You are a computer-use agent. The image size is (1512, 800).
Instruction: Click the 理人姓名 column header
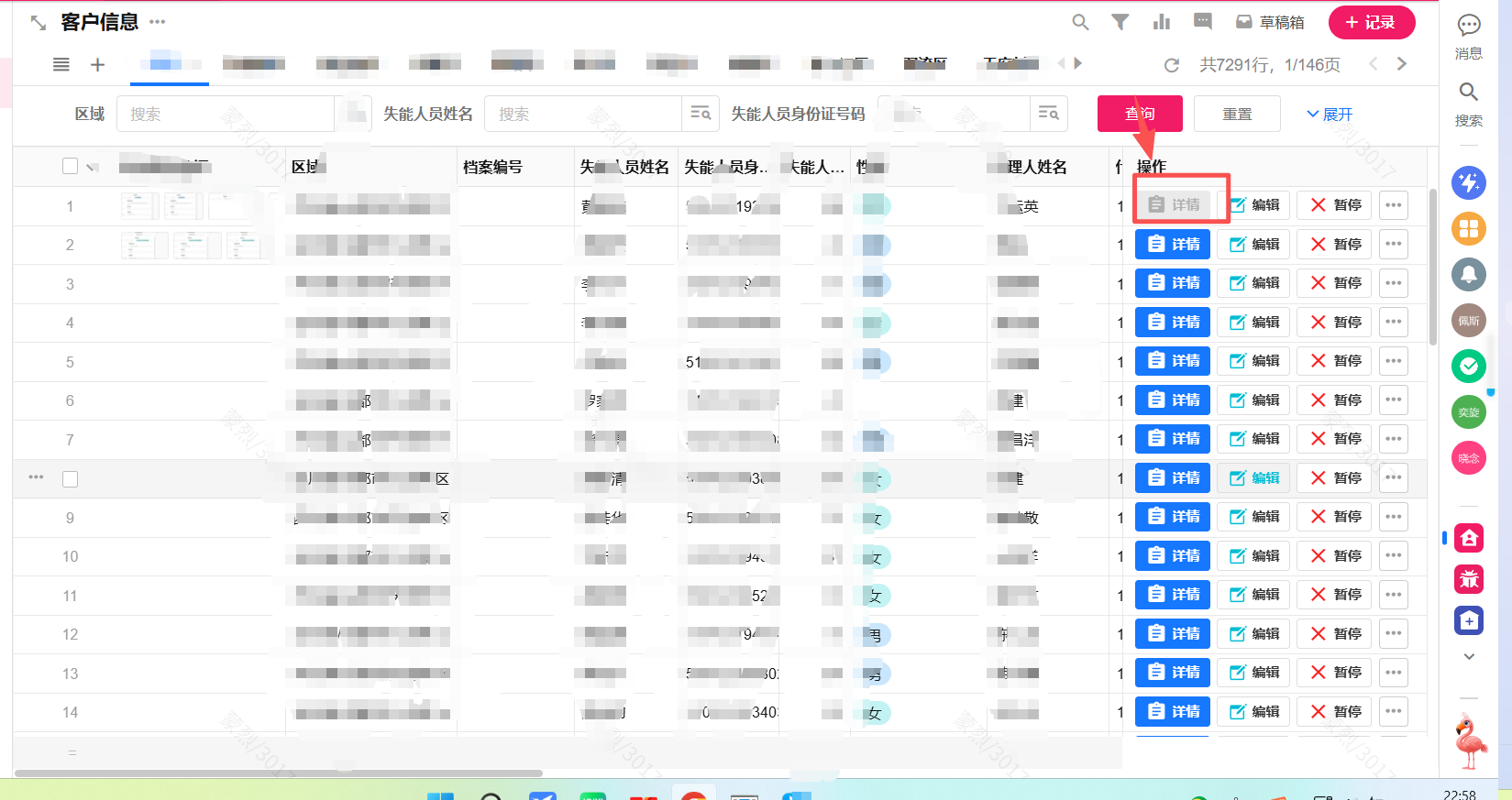coord(1037,167)
